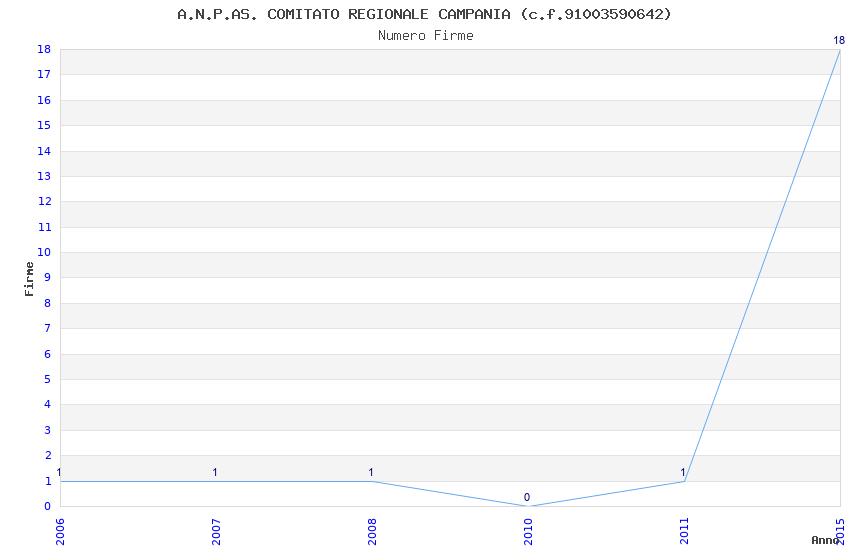
Task: Select the 2007 year label on x-axis
Action: click(x=216, y=532)
